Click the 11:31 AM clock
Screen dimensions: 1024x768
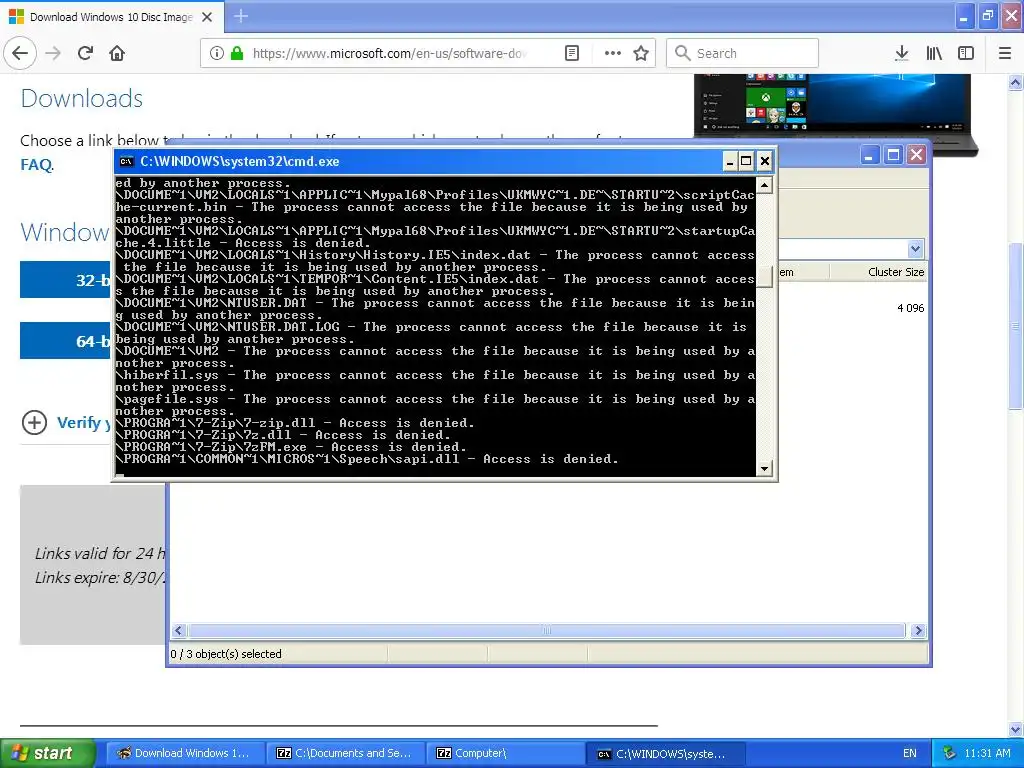(987, 753)
